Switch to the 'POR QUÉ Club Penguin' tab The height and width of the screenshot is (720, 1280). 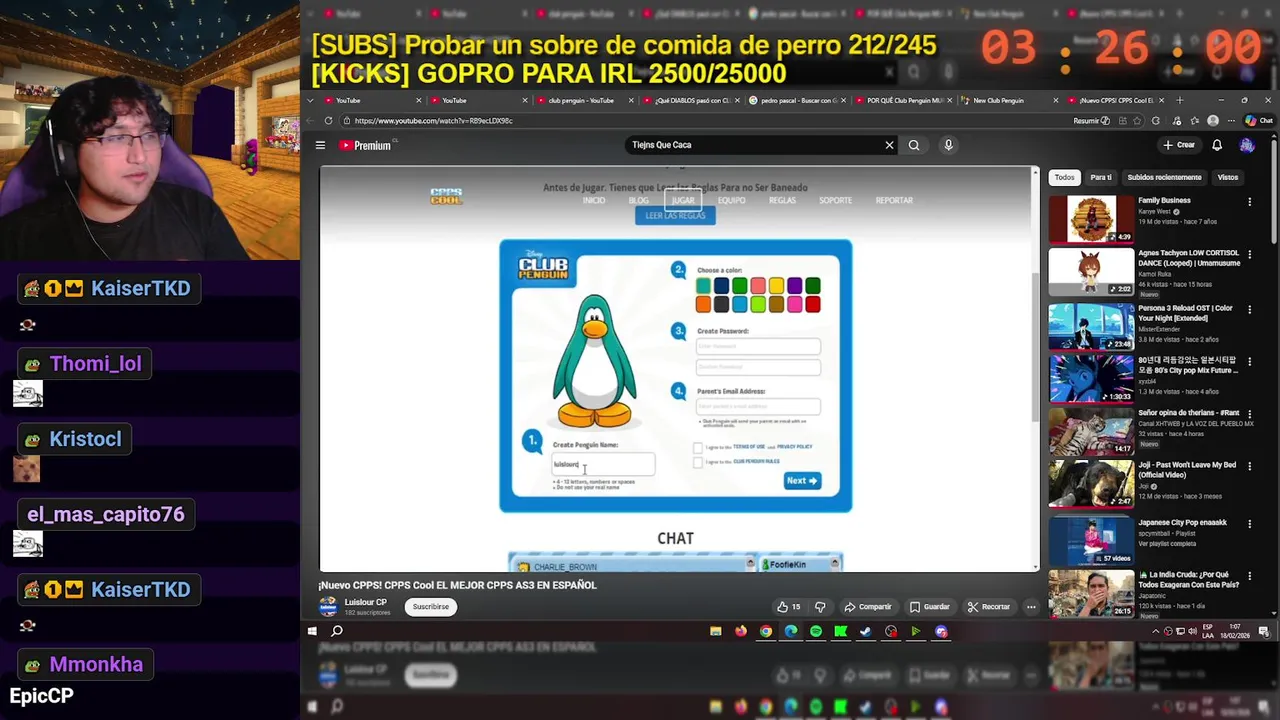(905, 100)
